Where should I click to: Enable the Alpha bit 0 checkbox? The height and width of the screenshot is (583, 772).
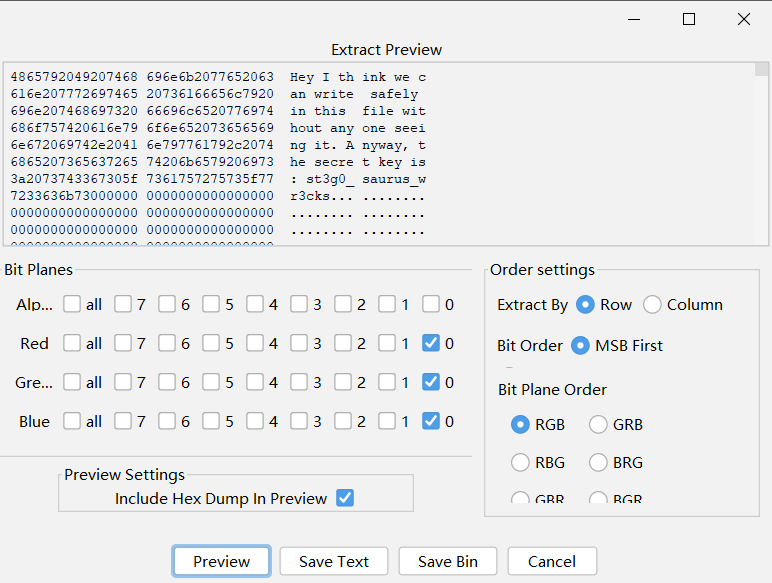(431, 304)
